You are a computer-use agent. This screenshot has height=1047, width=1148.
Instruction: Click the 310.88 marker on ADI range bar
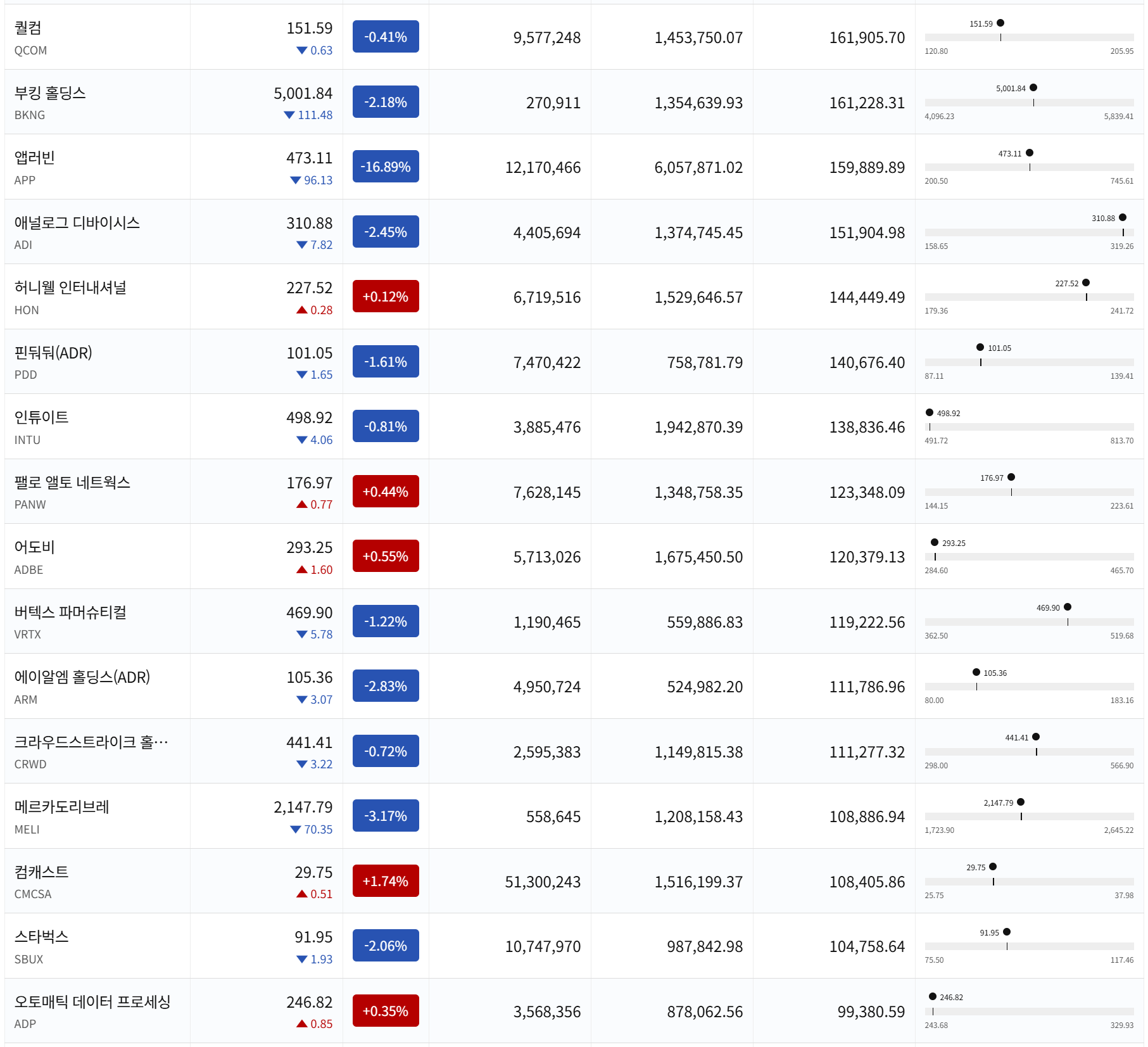(1123, 217)
